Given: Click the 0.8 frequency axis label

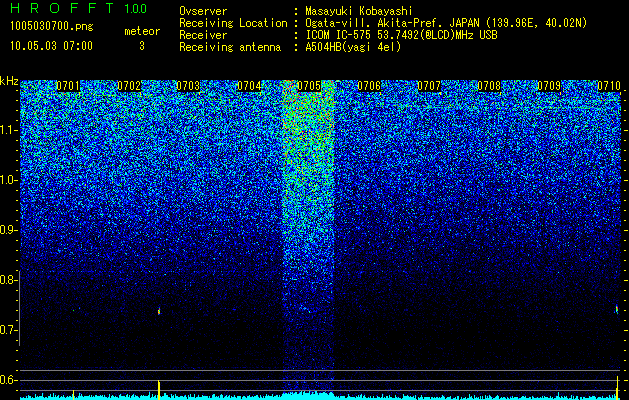Looking at the screenshot, I should (x=8, y=280).
